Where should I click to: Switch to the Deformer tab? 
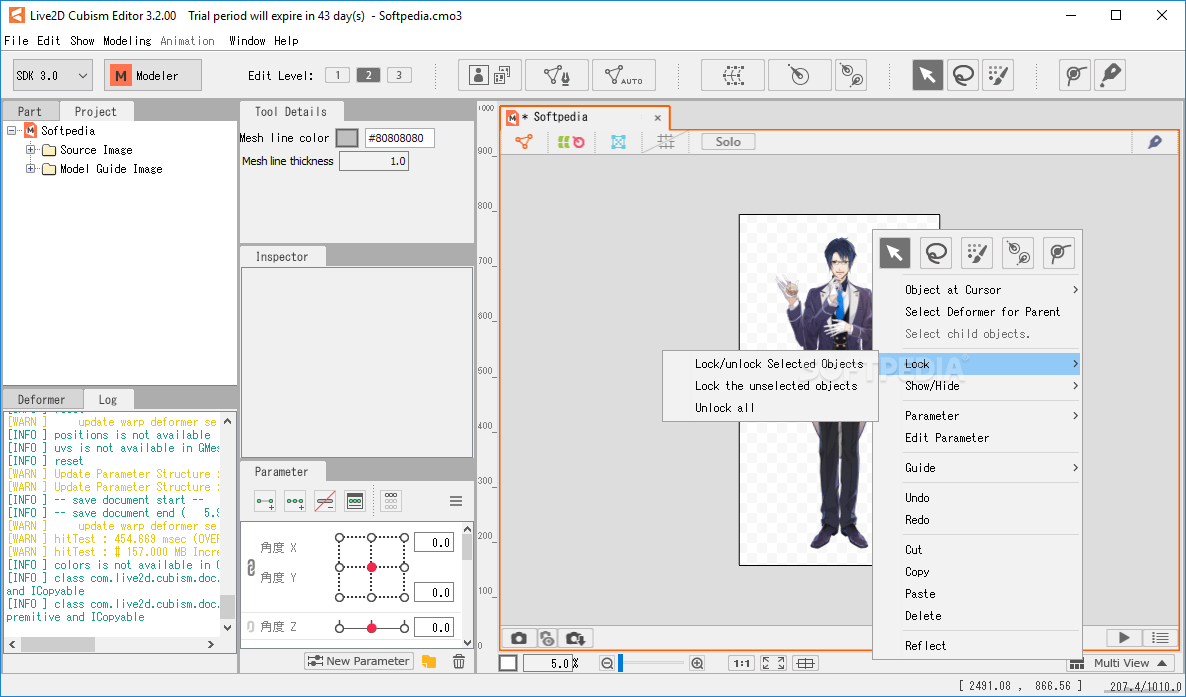(42, 399)
